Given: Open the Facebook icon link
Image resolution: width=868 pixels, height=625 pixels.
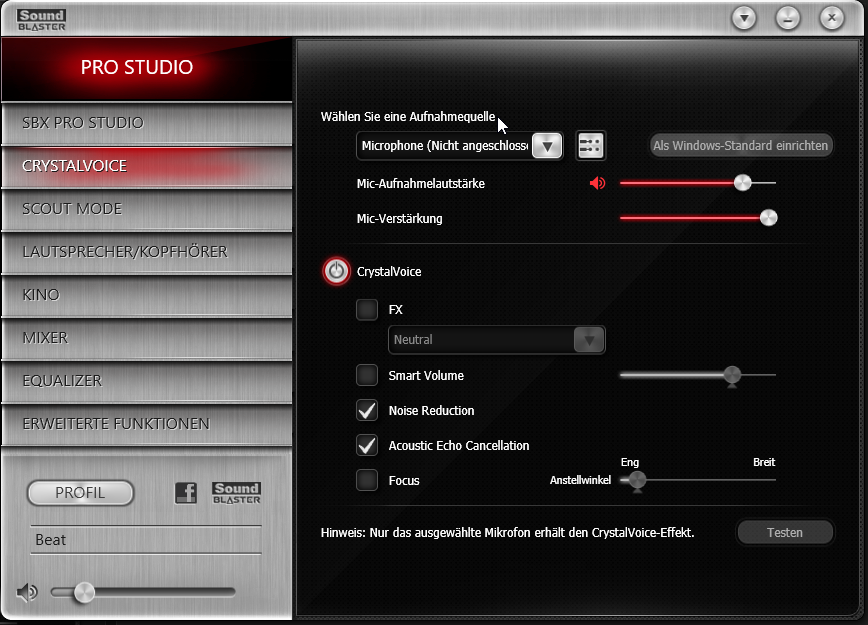Looking at the screenshot, I should point(186,492).
